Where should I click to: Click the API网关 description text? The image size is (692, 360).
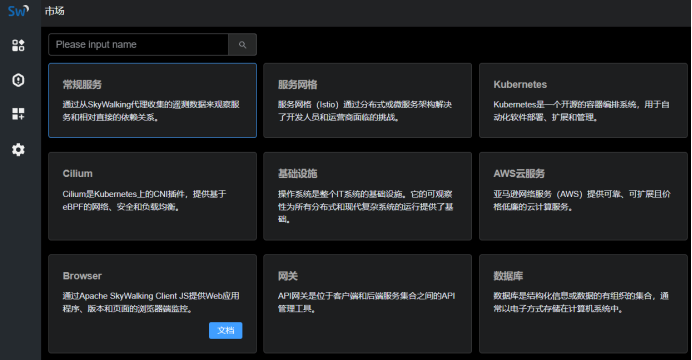366,302
